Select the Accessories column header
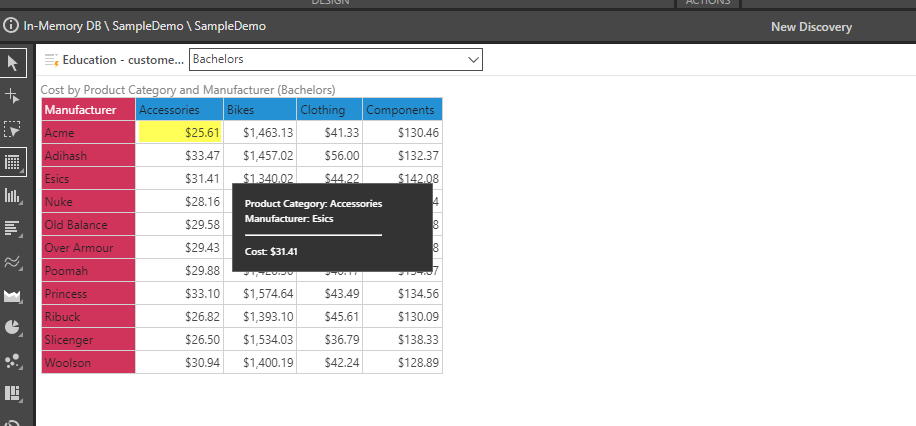Image resolution: width=916 pixels, height=426 pixels. point(180,110)
